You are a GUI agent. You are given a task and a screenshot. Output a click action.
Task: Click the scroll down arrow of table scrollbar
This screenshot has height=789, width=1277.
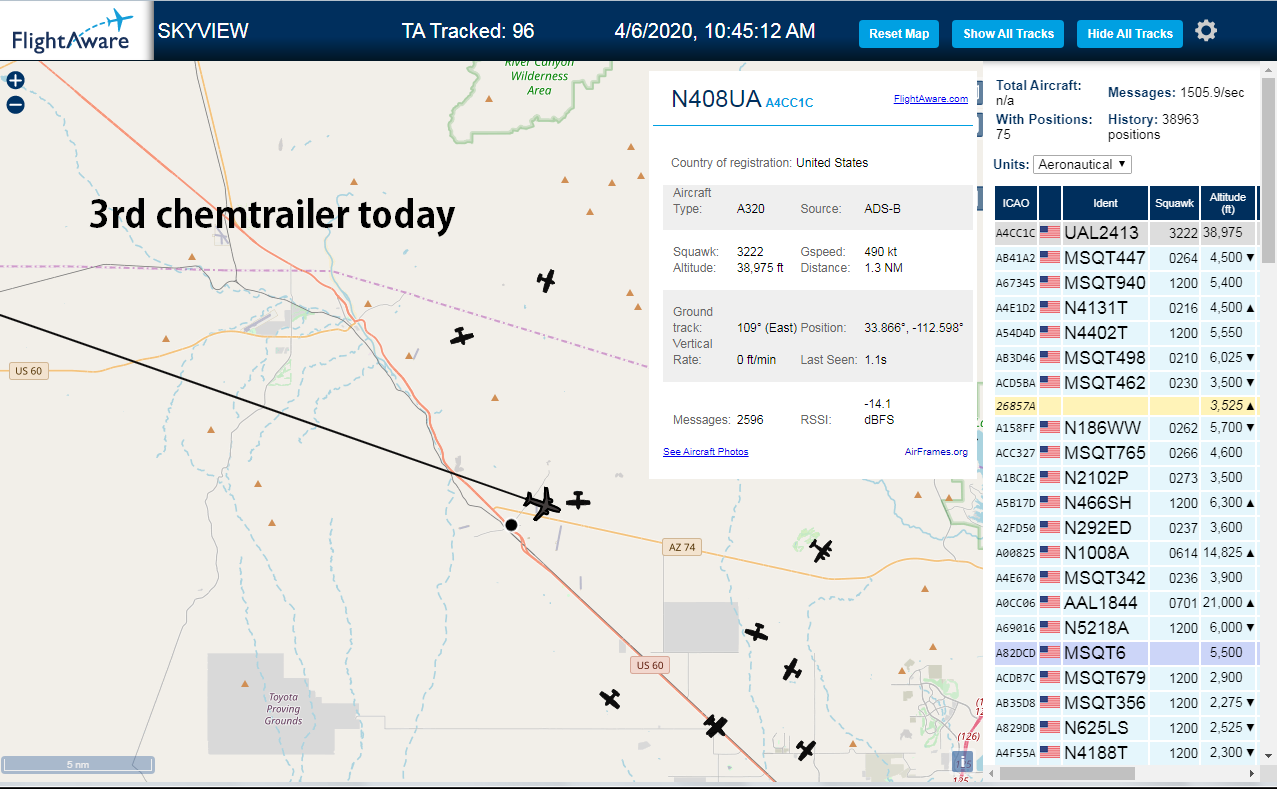coord(1268,756)
